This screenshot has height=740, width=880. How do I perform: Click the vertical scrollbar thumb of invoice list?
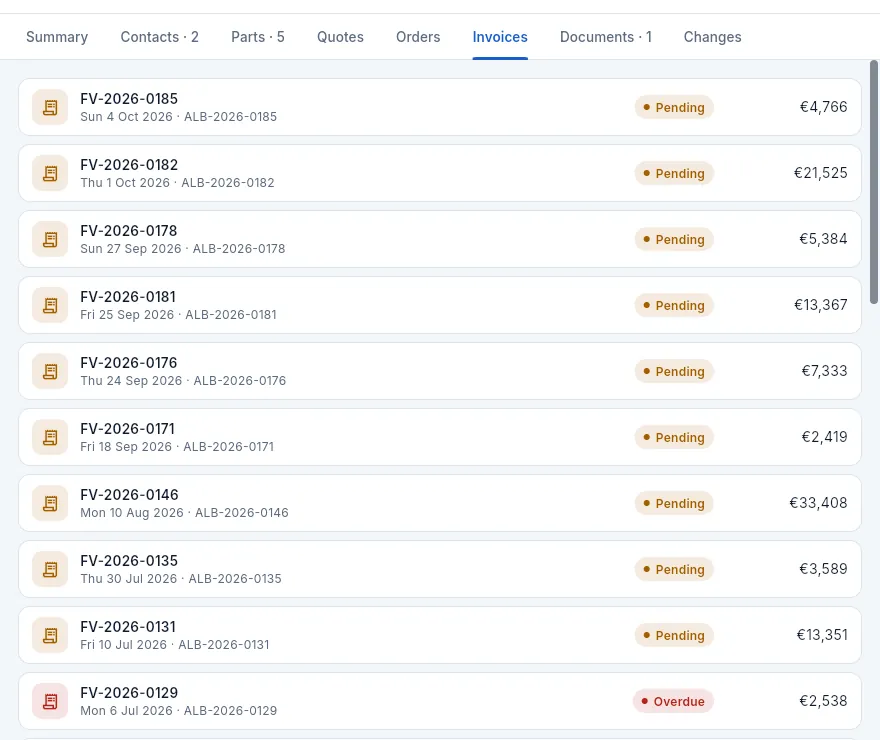(874, 182)
